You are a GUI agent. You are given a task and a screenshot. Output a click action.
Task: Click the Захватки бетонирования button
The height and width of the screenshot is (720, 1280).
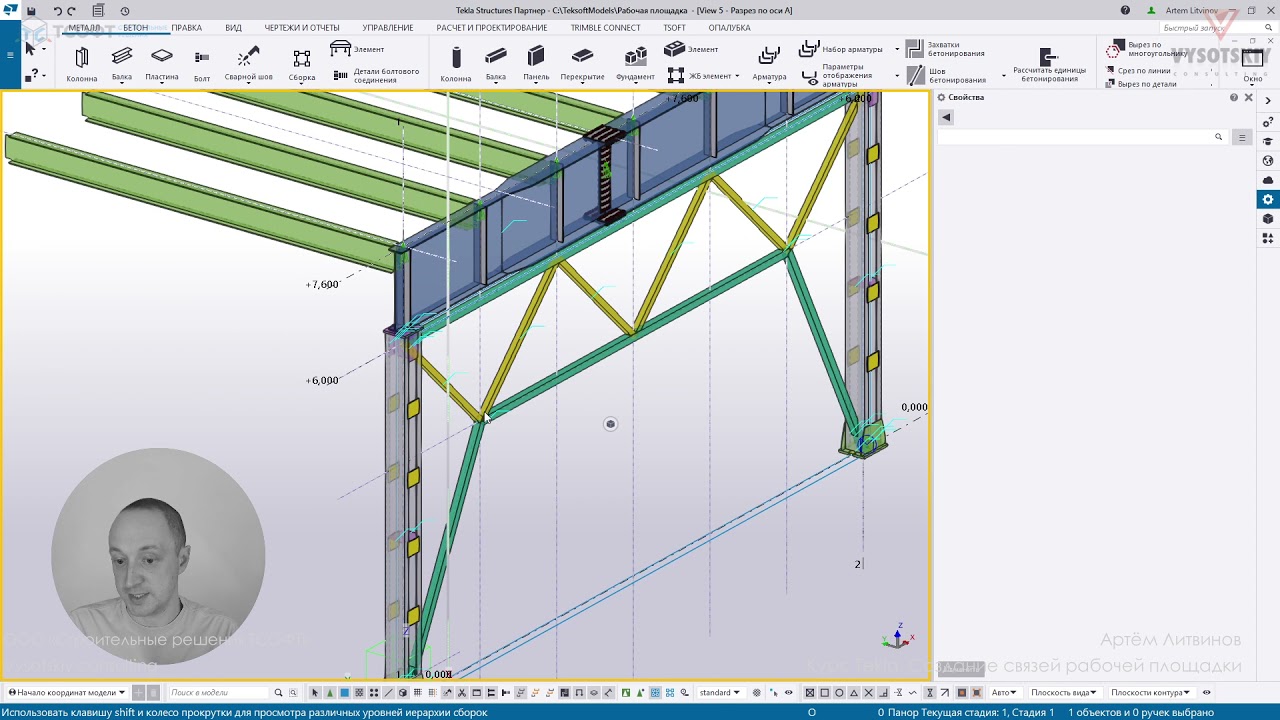(945, 49)
